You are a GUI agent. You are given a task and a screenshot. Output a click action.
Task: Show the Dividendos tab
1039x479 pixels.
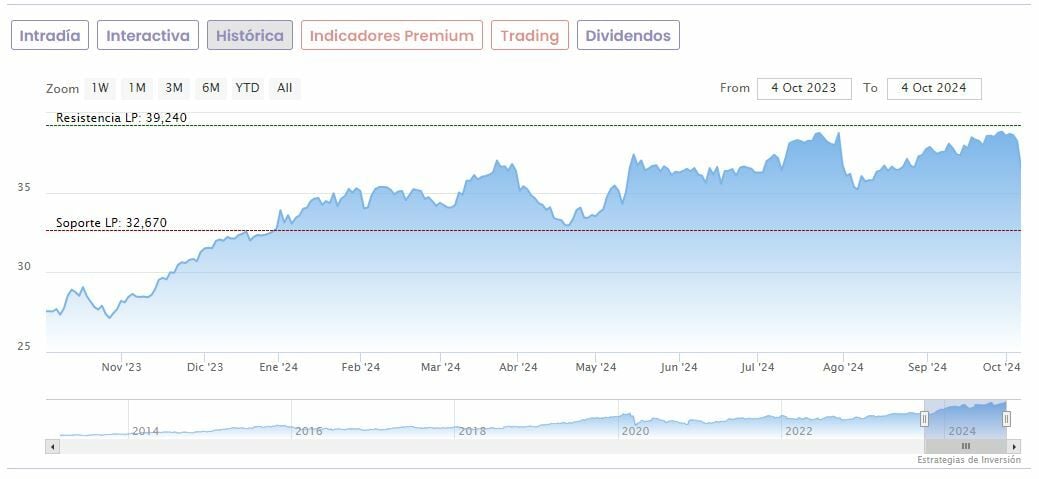click(628, 35)
